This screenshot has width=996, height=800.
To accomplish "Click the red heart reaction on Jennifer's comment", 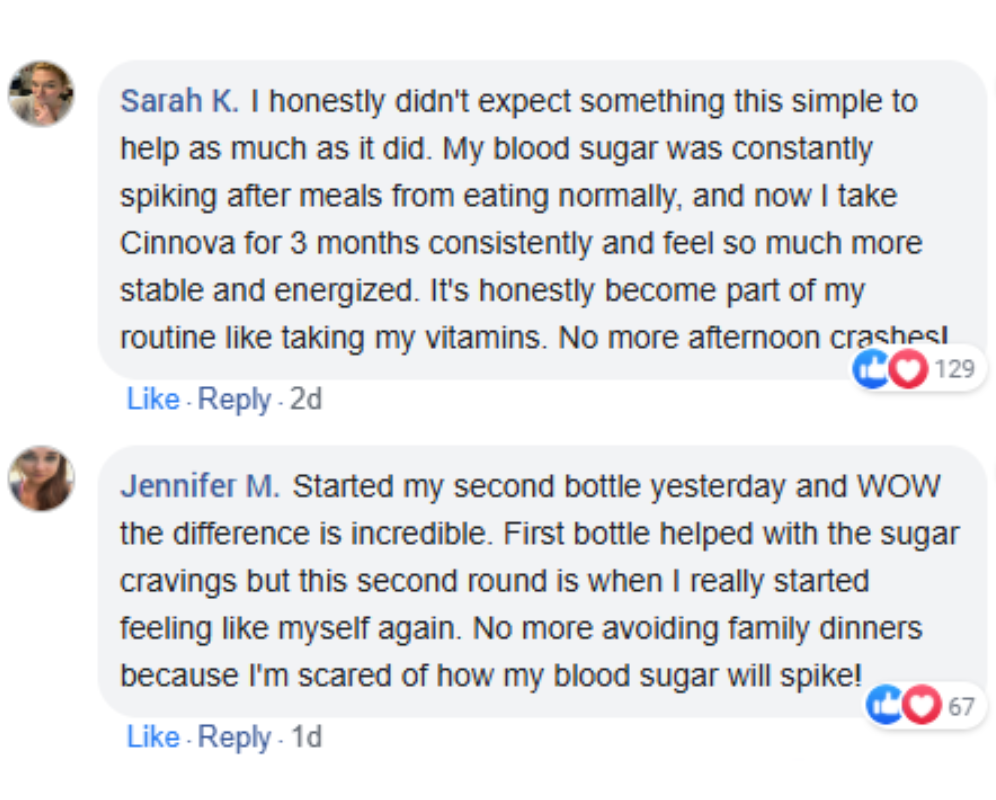I will point(921,706).
